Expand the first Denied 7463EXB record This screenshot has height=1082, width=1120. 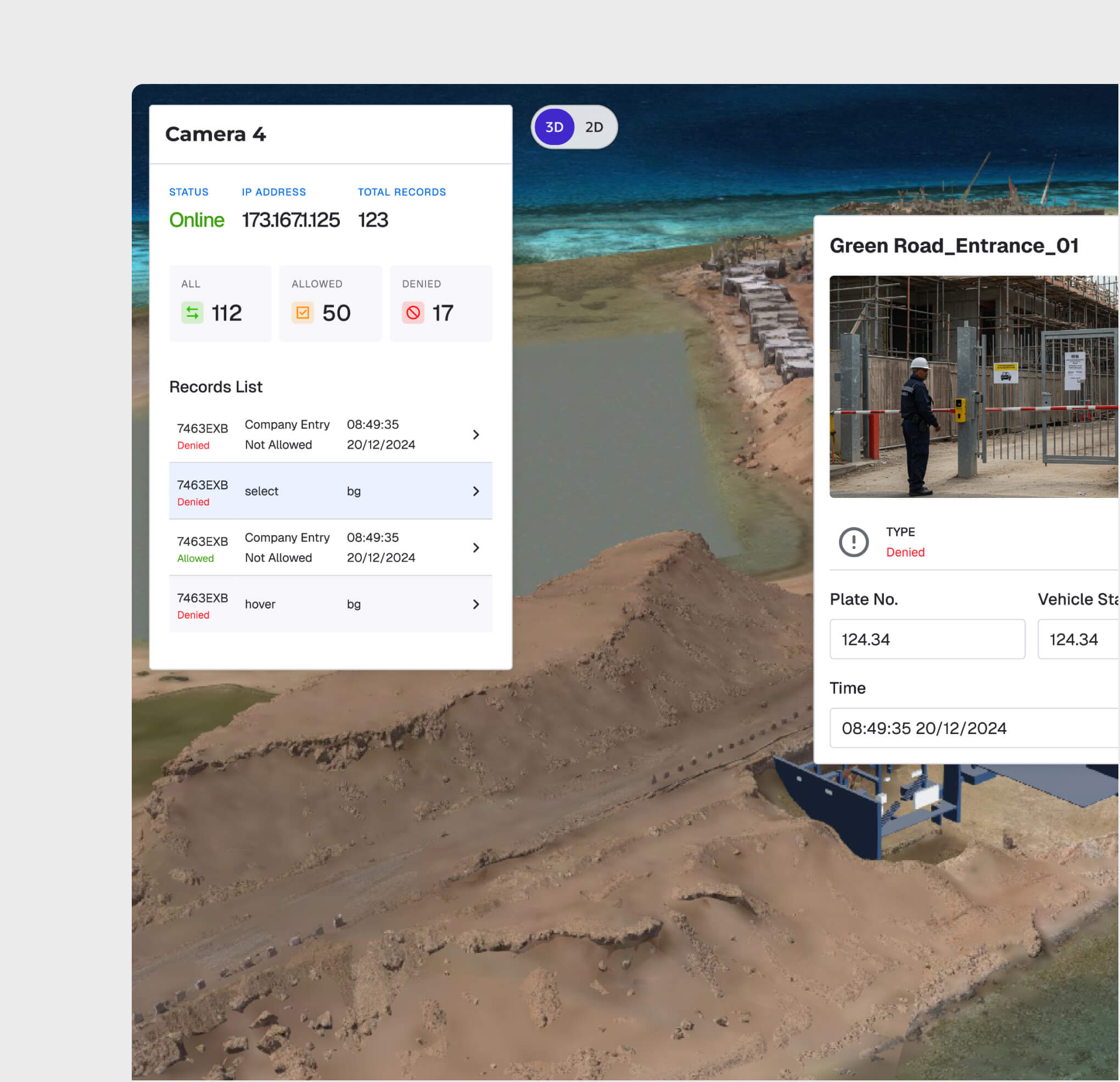[475, 435]
